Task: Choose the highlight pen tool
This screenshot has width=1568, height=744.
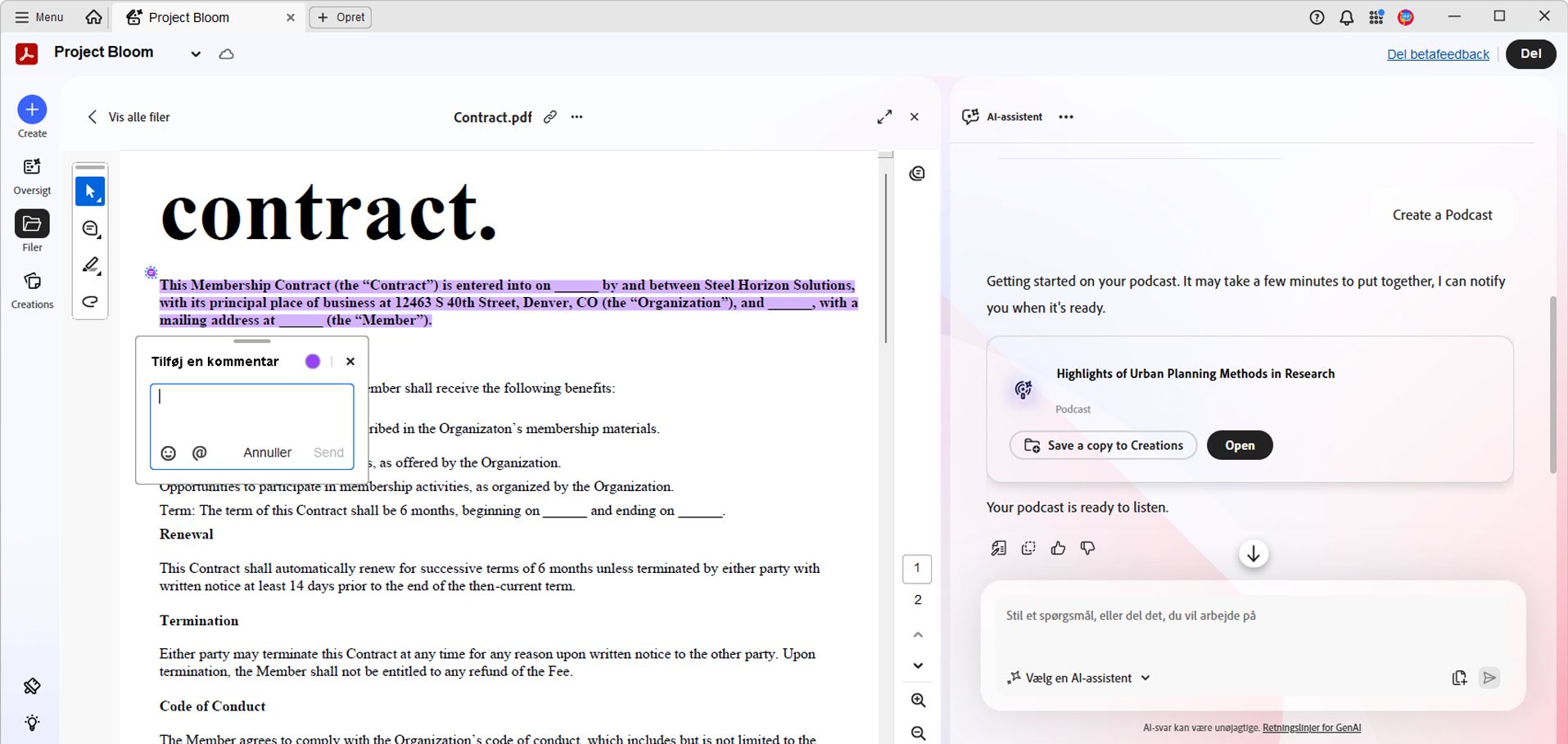Action: [x=90, y=265]
